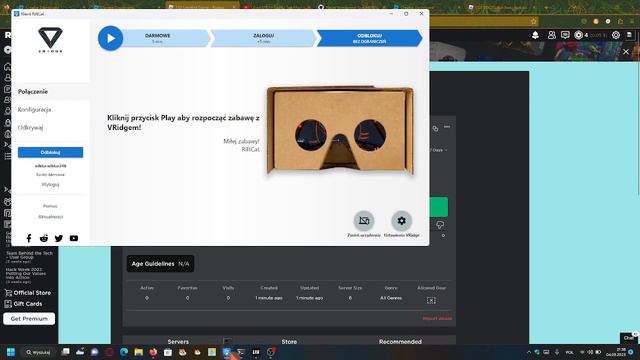Viewport: 640px width, 360px height.
Task: Open VRidge settings gear icon
Action: click(402, 221)
